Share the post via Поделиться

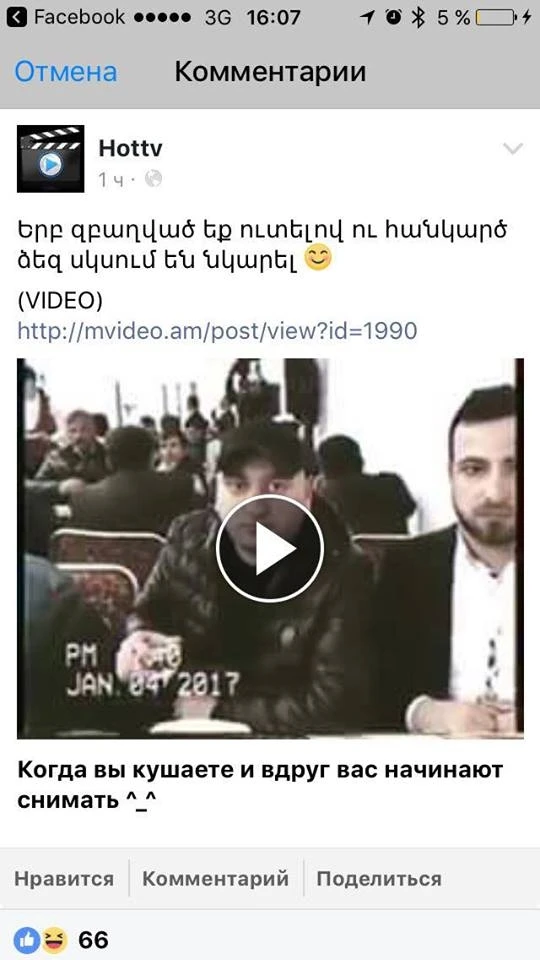coord(379,879)
